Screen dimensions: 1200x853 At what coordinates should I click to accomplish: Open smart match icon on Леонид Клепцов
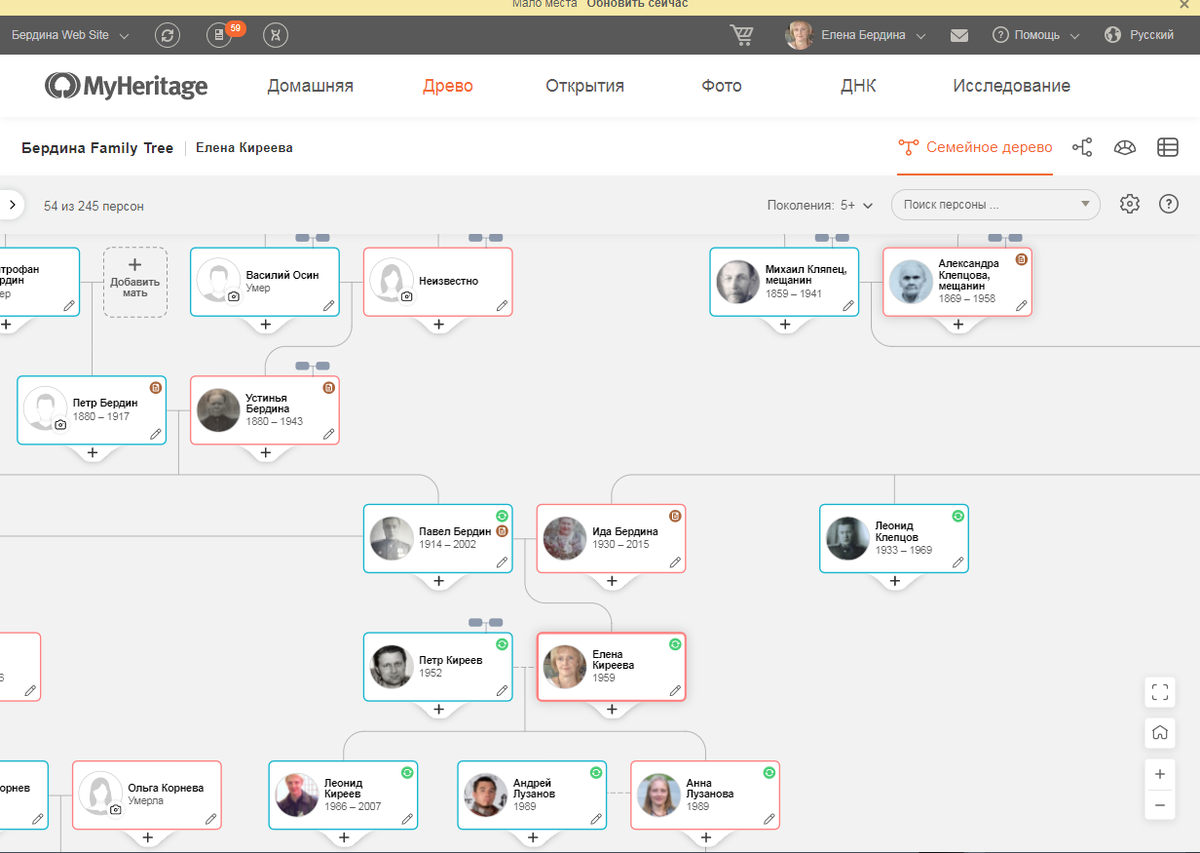(957, 516)
